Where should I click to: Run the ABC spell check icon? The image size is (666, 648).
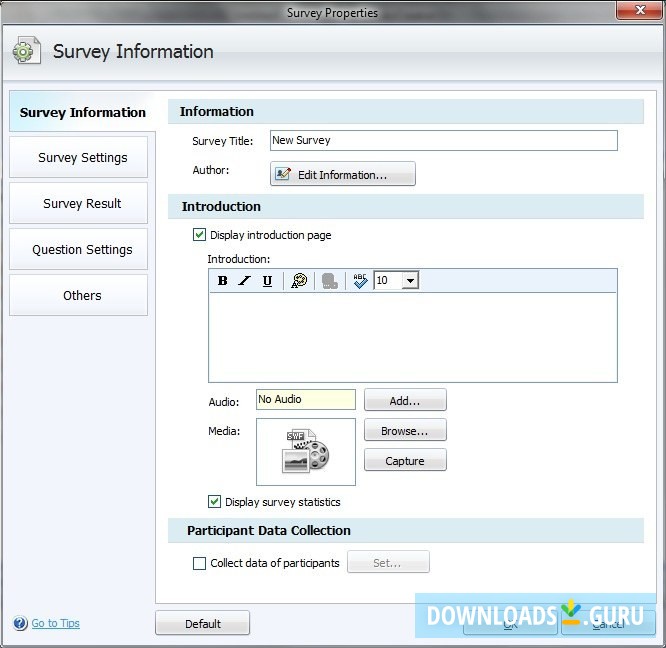point(360,281)
